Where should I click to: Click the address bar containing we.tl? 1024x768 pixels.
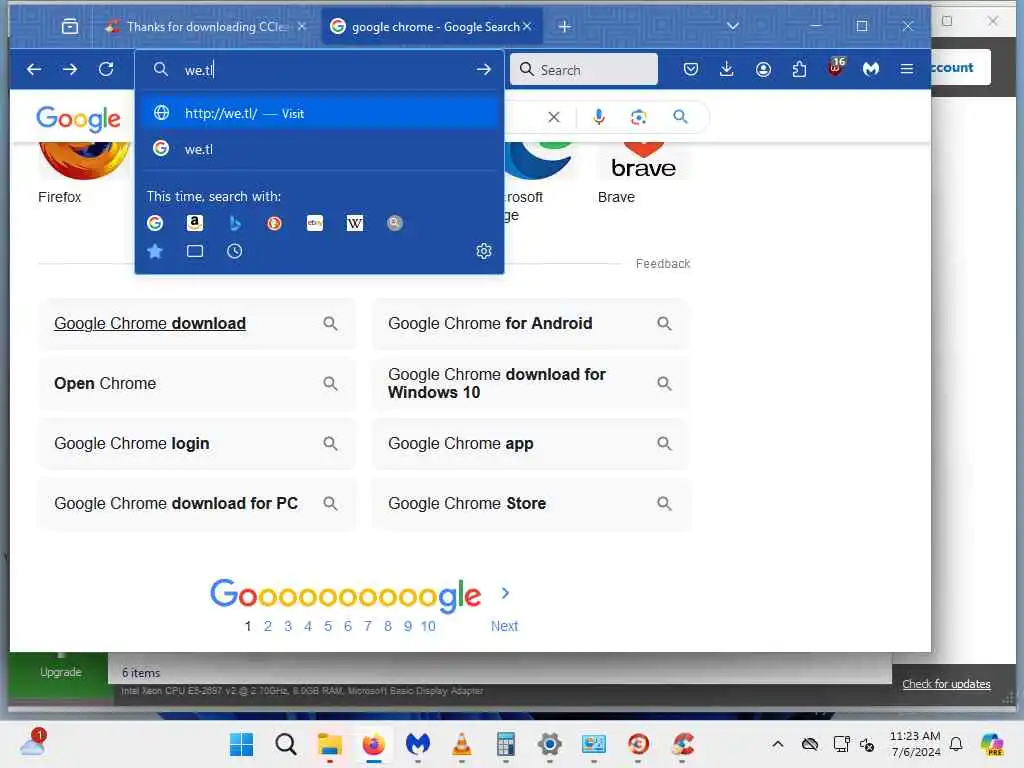(x=320, y=69)
